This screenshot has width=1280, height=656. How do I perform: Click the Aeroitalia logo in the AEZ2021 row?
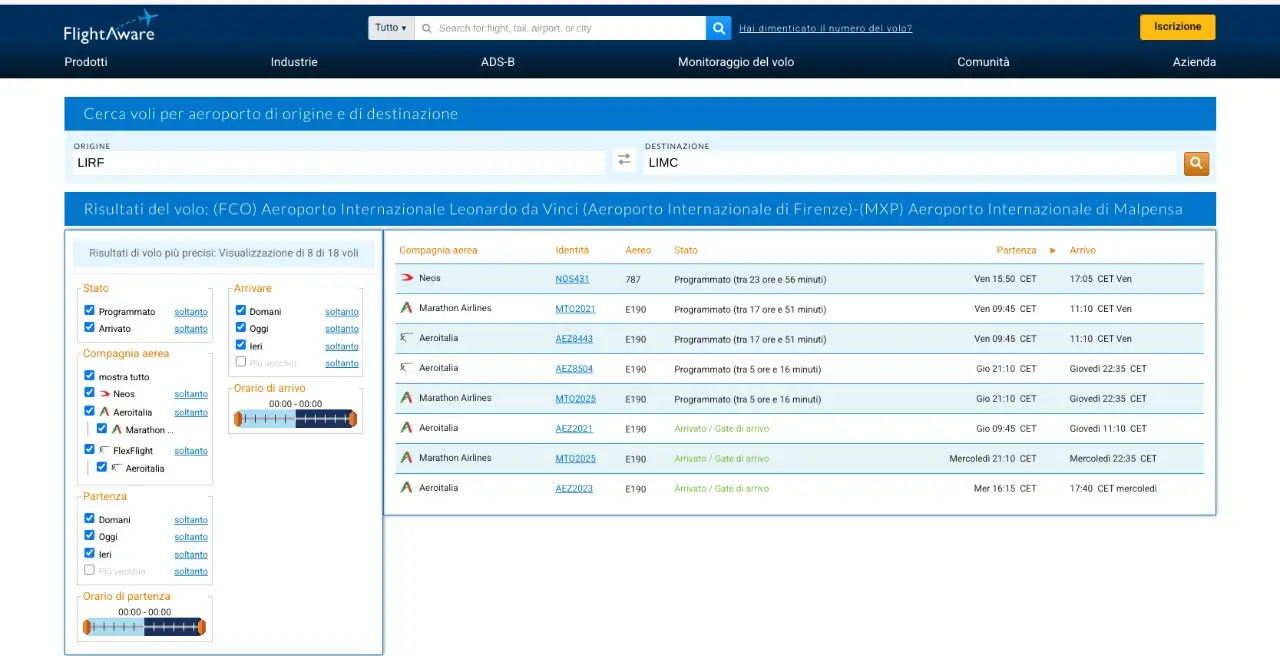[406, 428]
